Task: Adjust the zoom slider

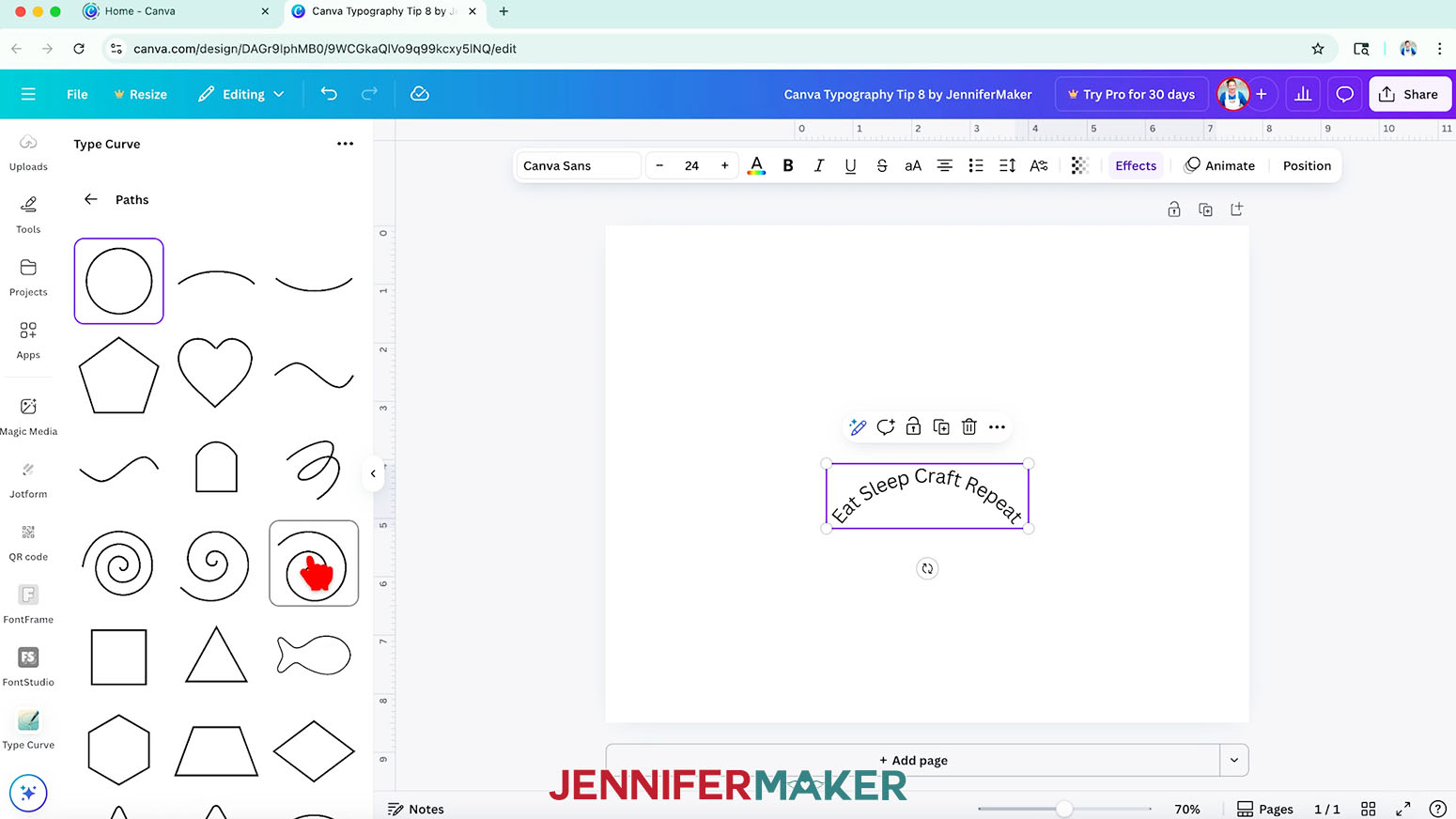Action: [x=1064, y=809]
